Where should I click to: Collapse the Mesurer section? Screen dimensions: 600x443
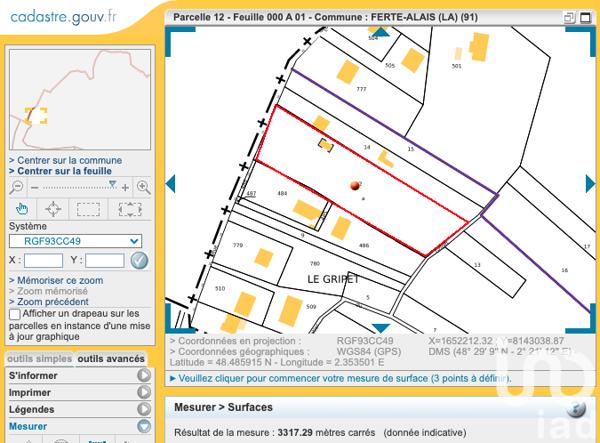pyautogui.click(x=144, y=427)
